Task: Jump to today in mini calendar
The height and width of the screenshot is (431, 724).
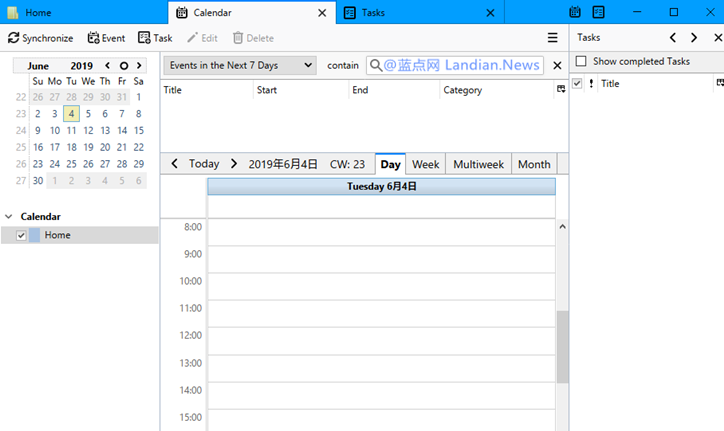Action: 123,66
